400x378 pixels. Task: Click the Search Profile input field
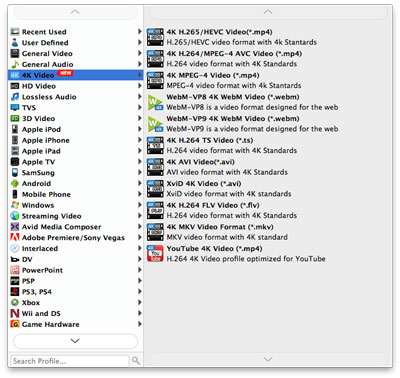click(70, 361)
